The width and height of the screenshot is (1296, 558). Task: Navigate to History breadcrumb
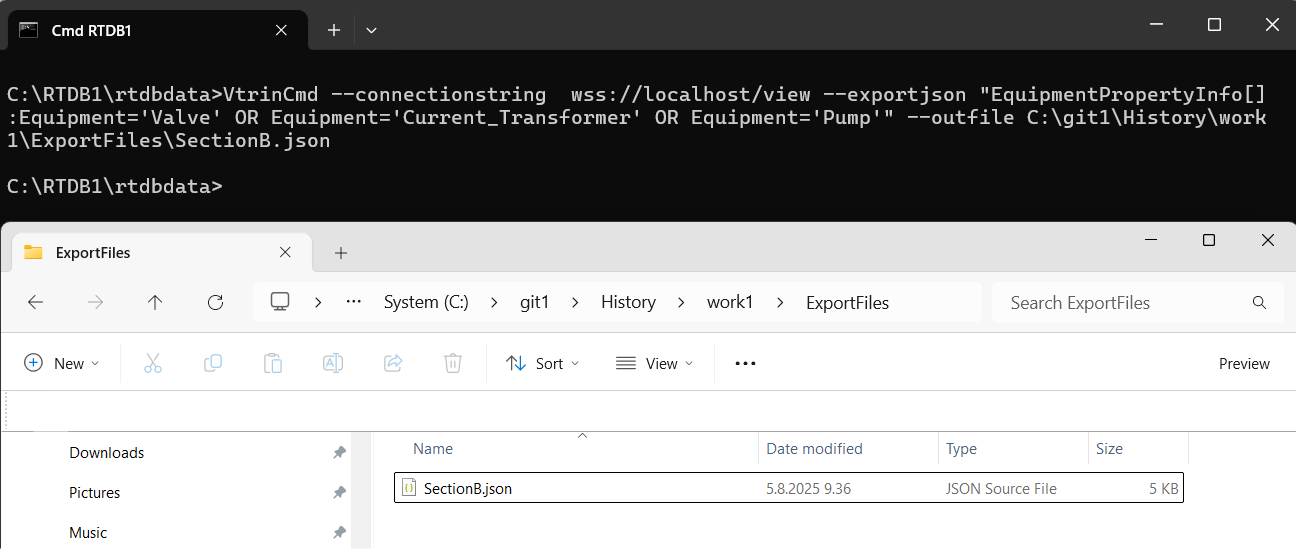point(628,302)
